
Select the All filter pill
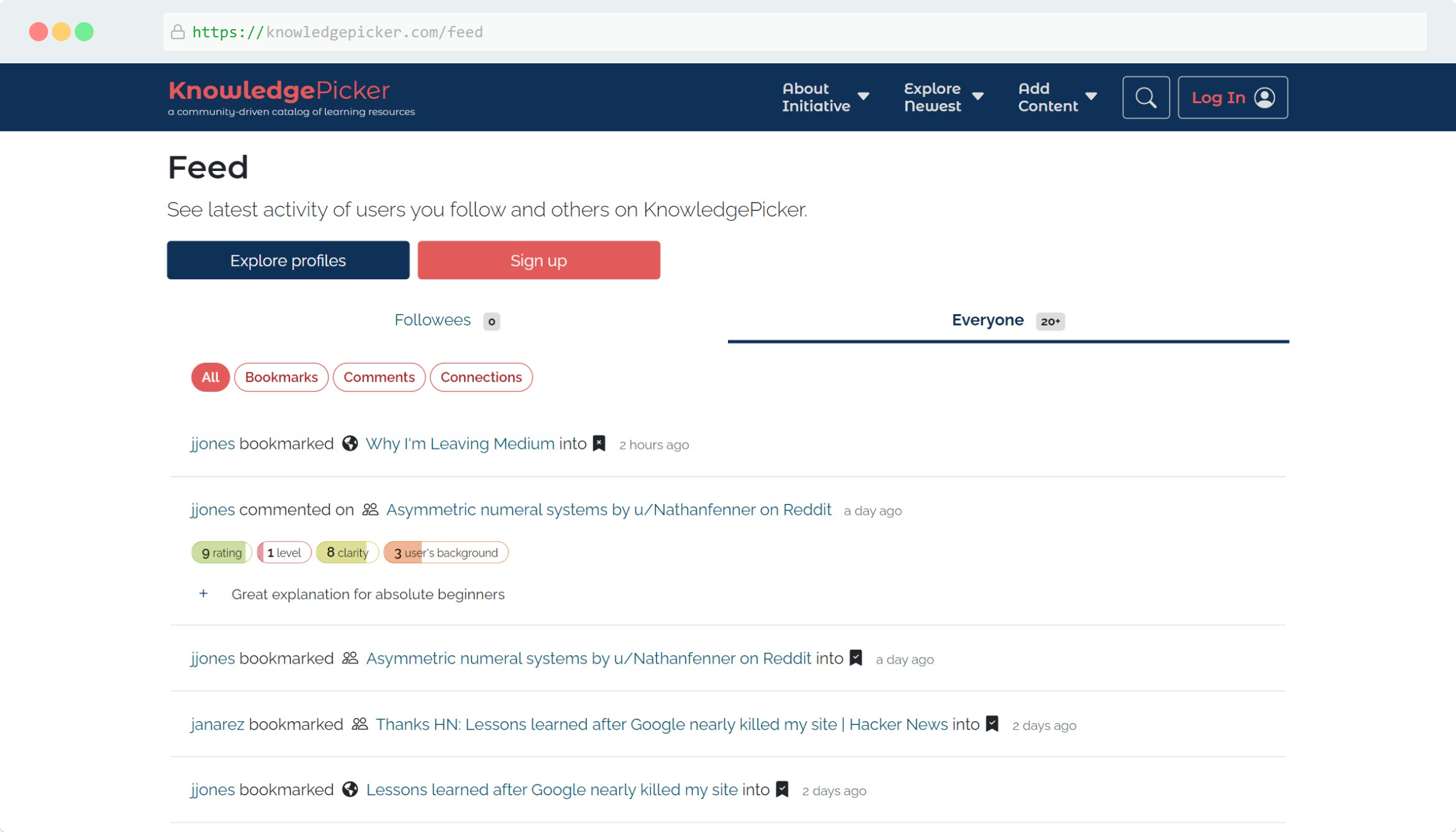pyautogui.click(x=210, y=377)
